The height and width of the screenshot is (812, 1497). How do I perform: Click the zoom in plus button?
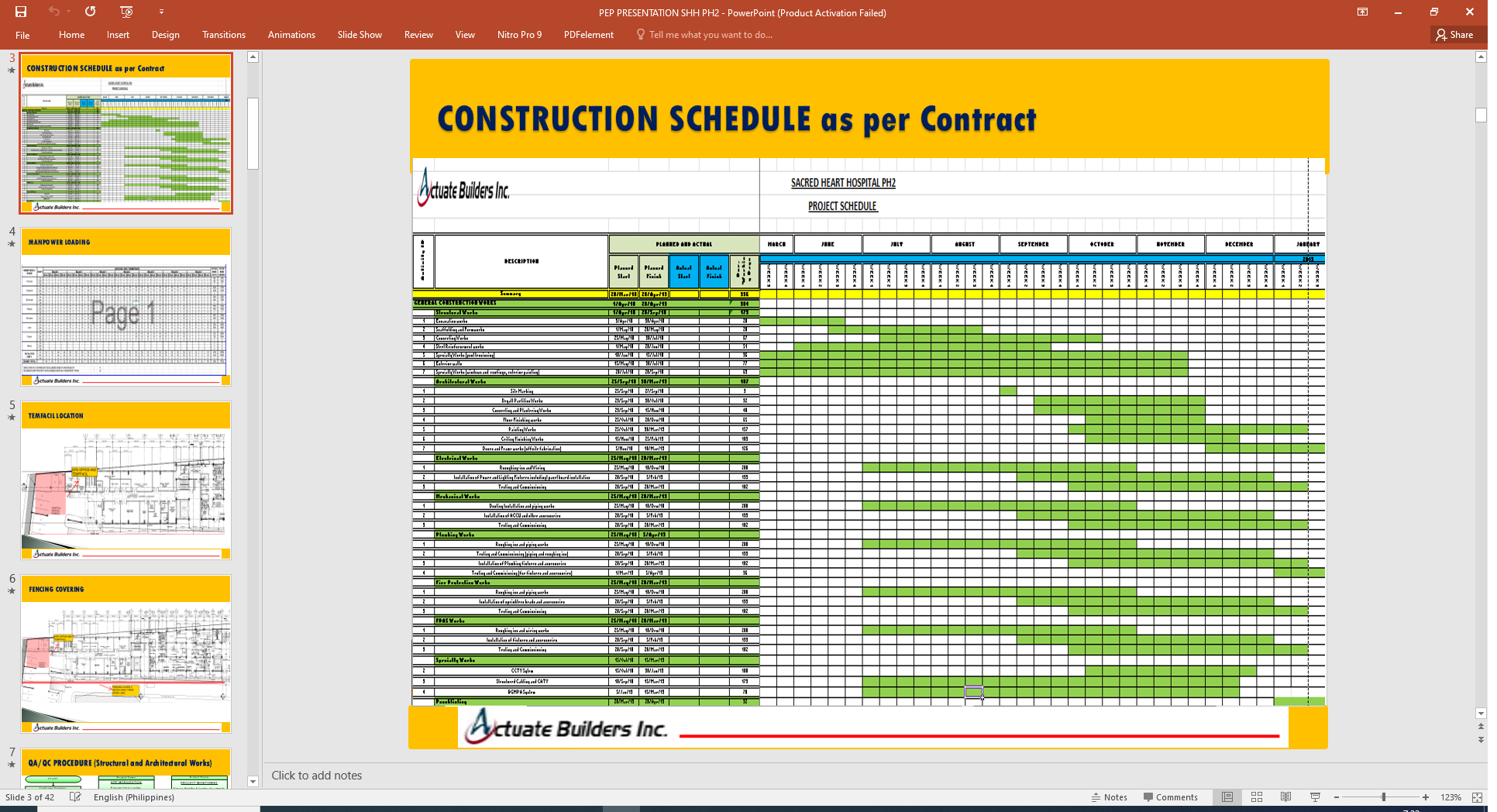coord(1426,797)
